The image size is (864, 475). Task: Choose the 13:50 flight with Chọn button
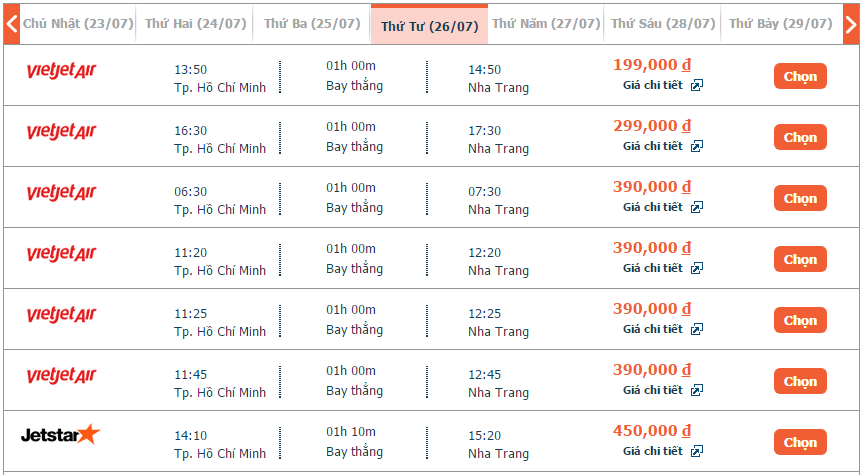click(x=800, y=76)
